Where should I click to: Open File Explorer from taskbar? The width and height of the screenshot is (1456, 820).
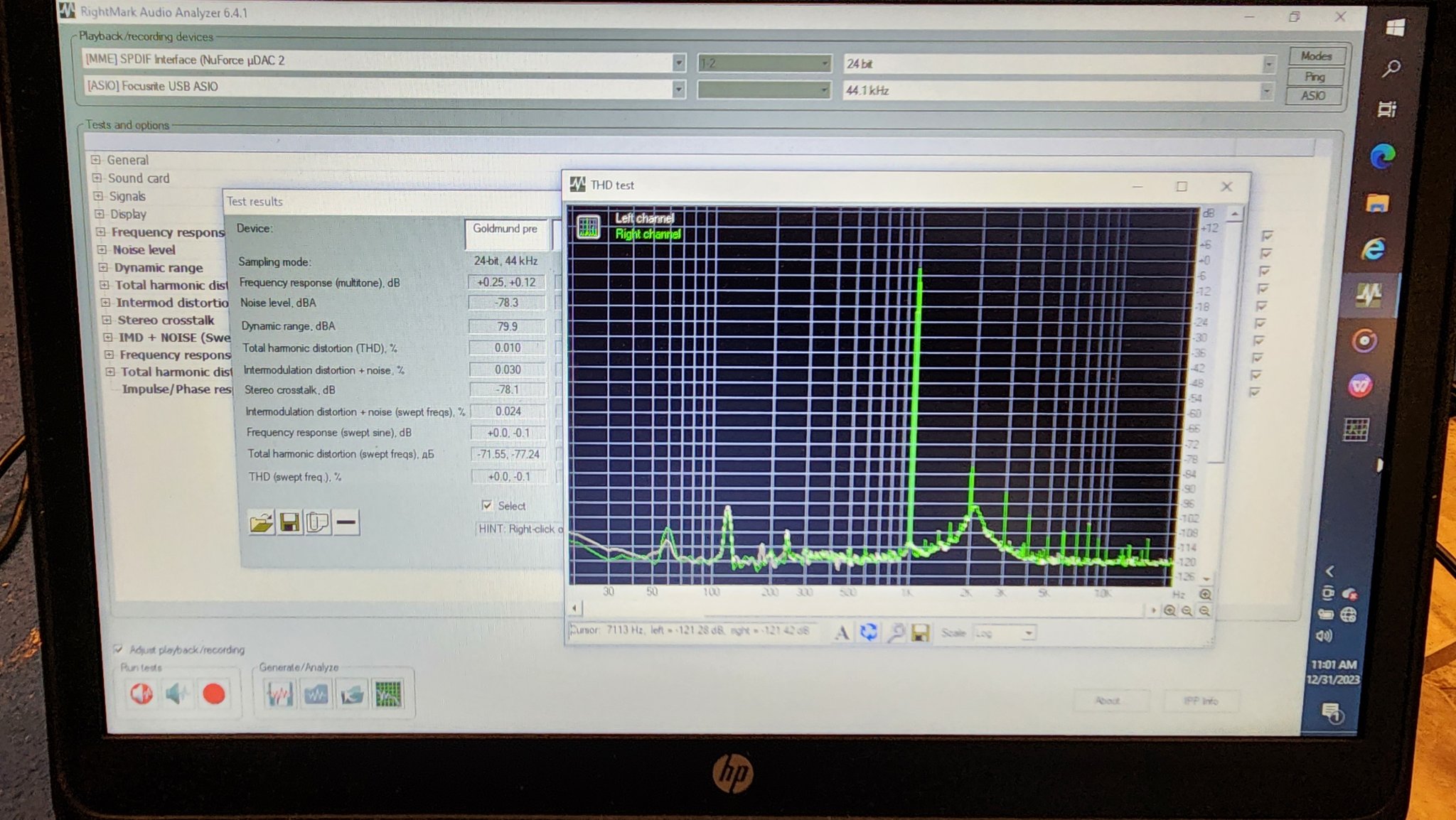1378,203
